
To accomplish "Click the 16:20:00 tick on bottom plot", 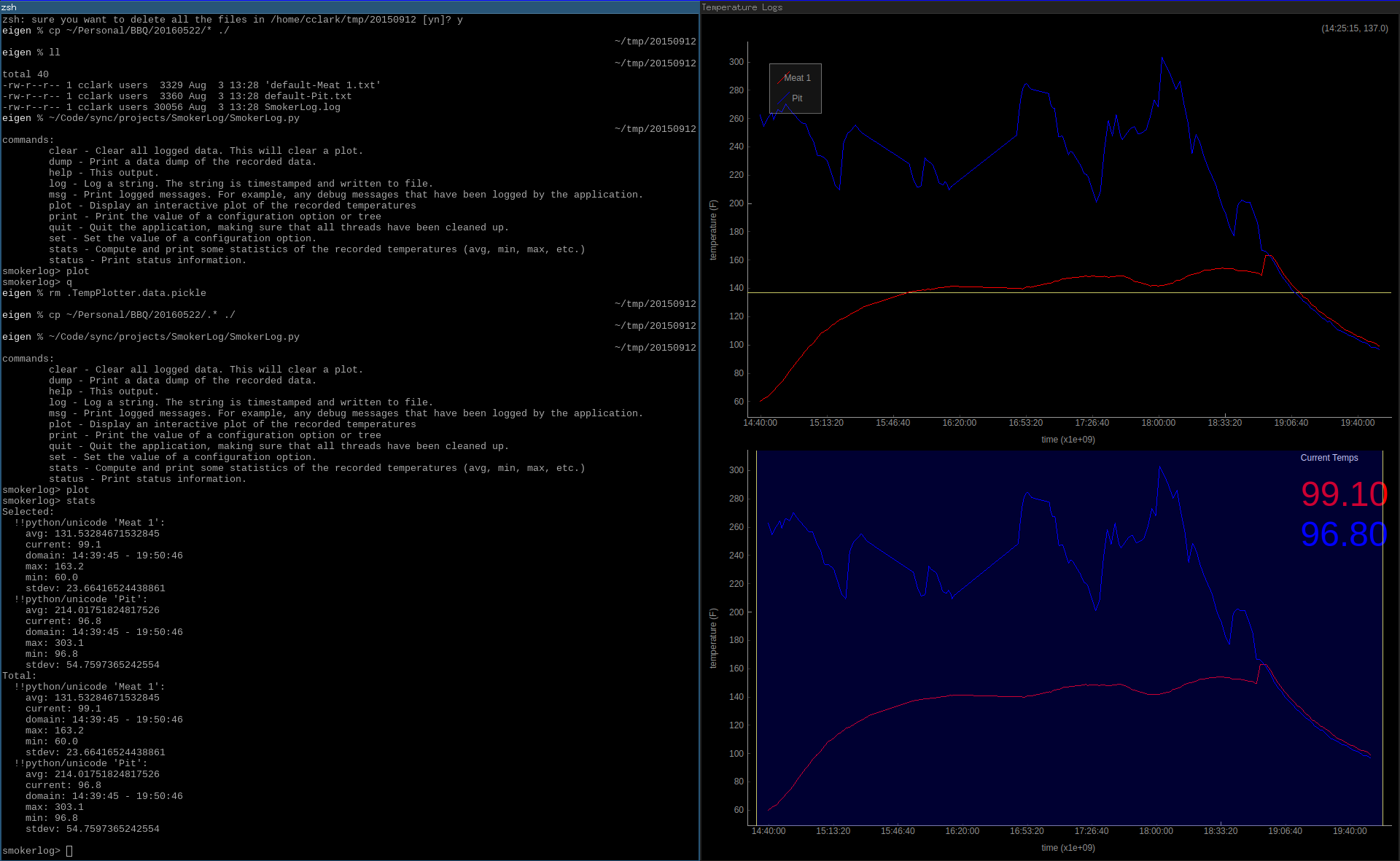I will point(962,831).
